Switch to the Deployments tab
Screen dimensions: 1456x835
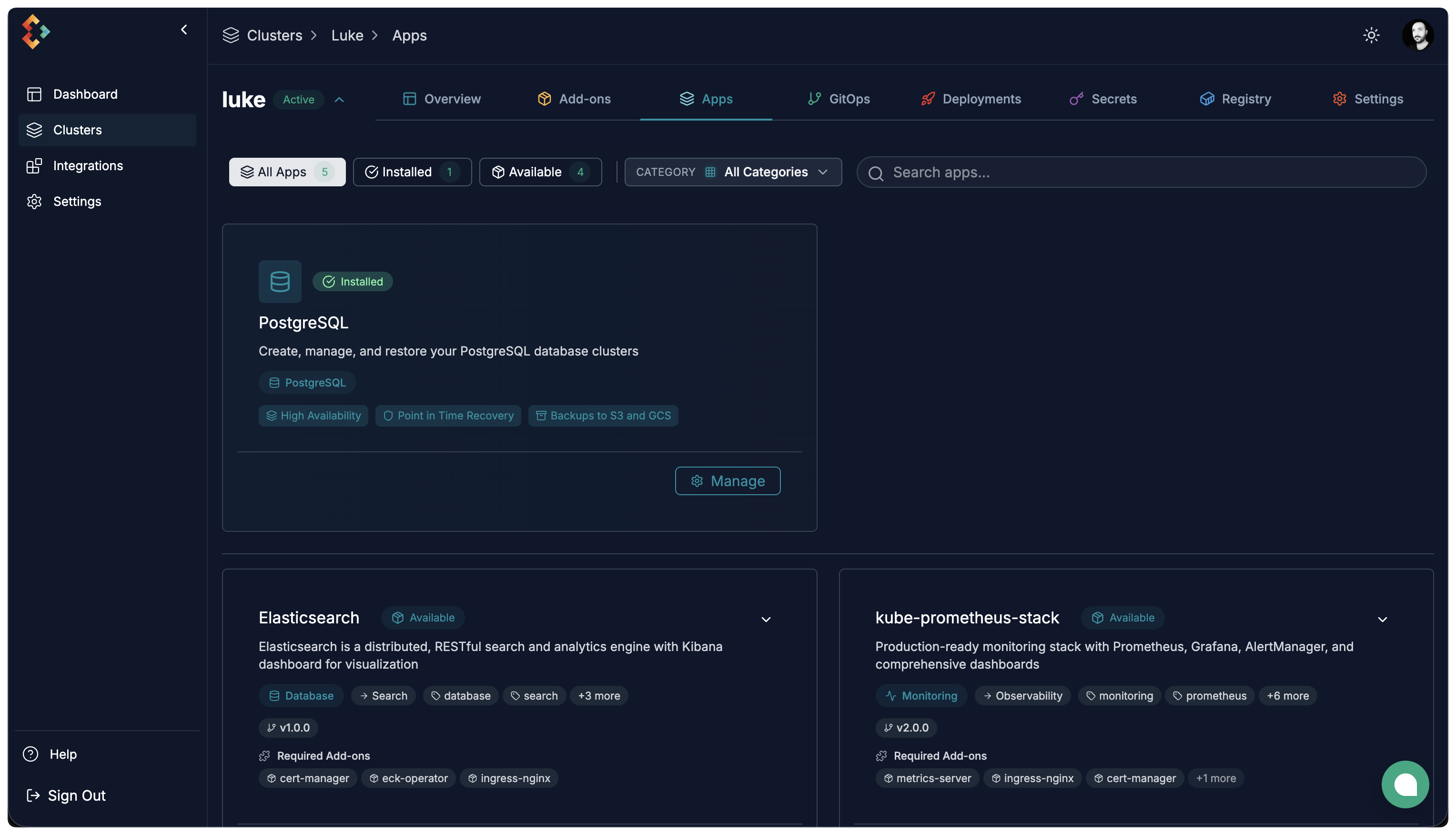(x=971, y=99)
